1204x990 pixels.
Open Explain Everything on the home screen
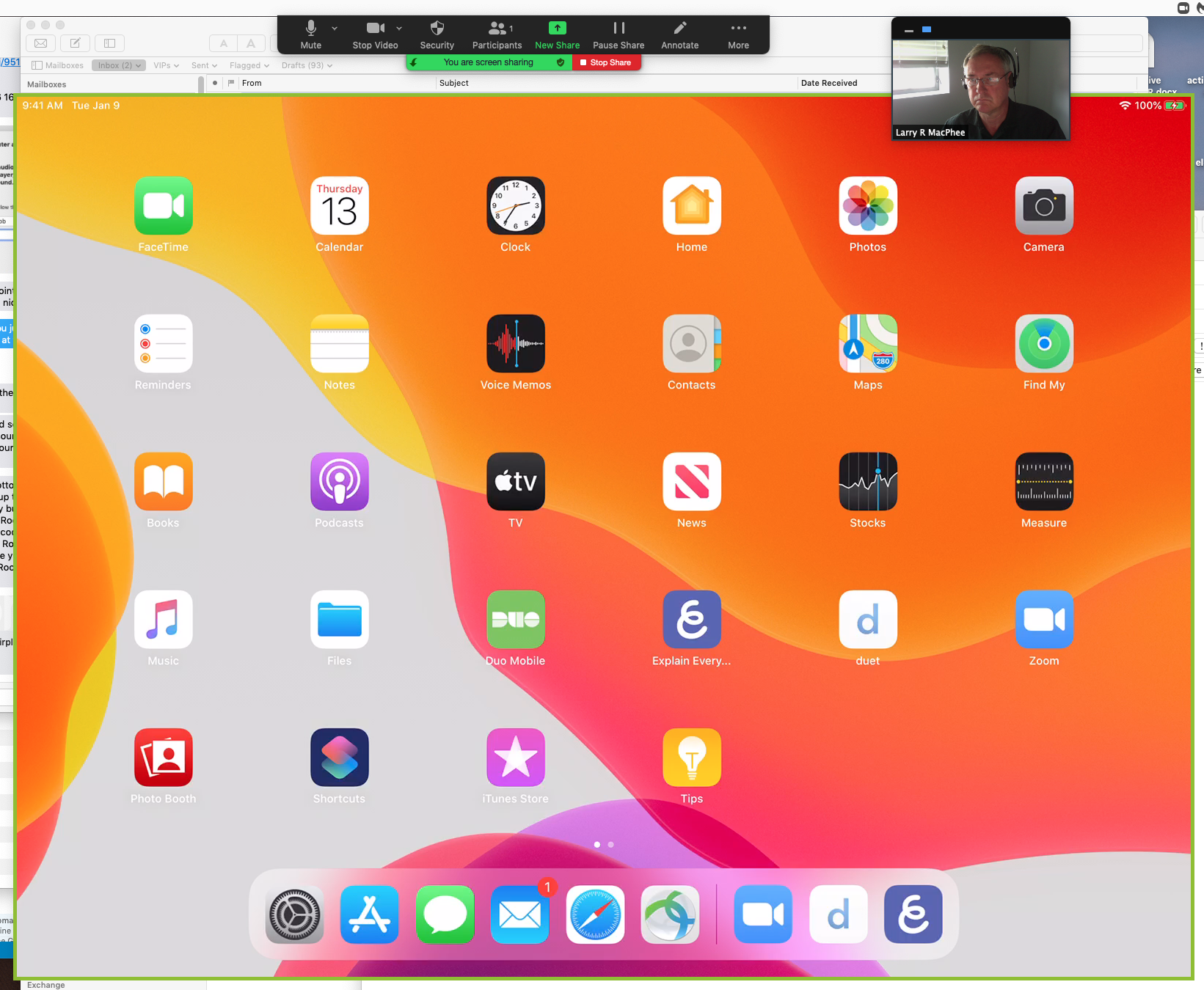point(692,619)
